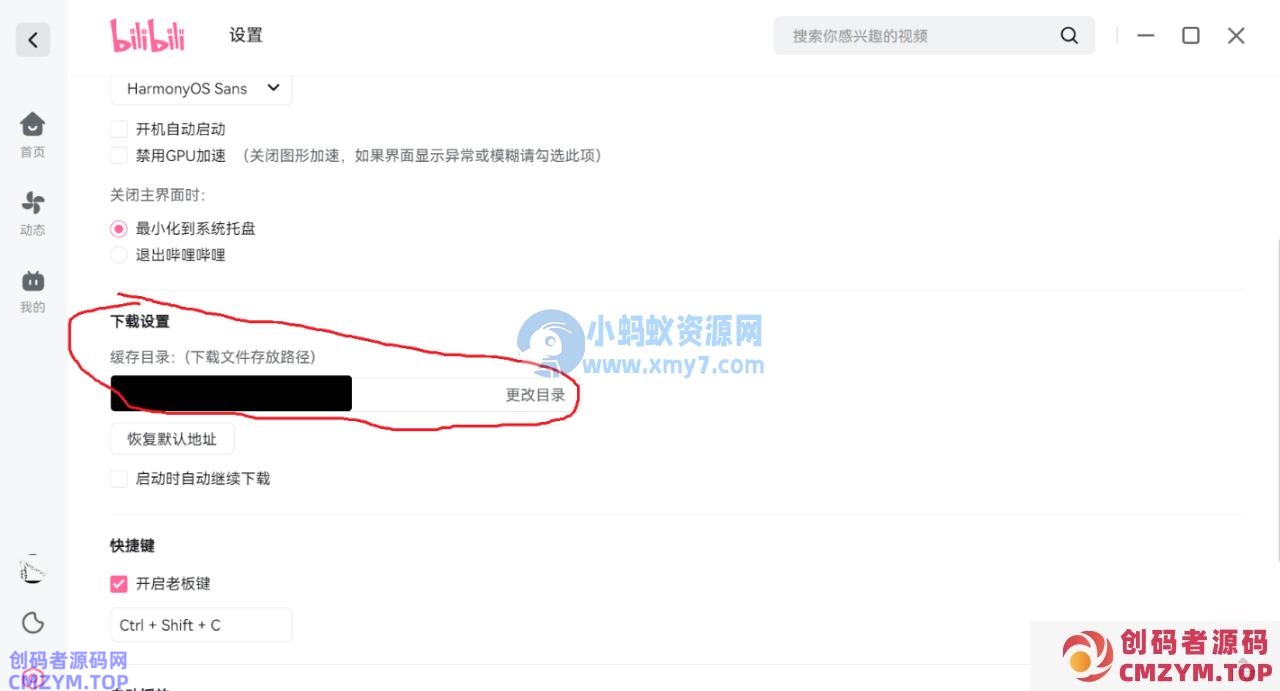
Task: Click the search magnifier icon
Action: coord(1069,36)
